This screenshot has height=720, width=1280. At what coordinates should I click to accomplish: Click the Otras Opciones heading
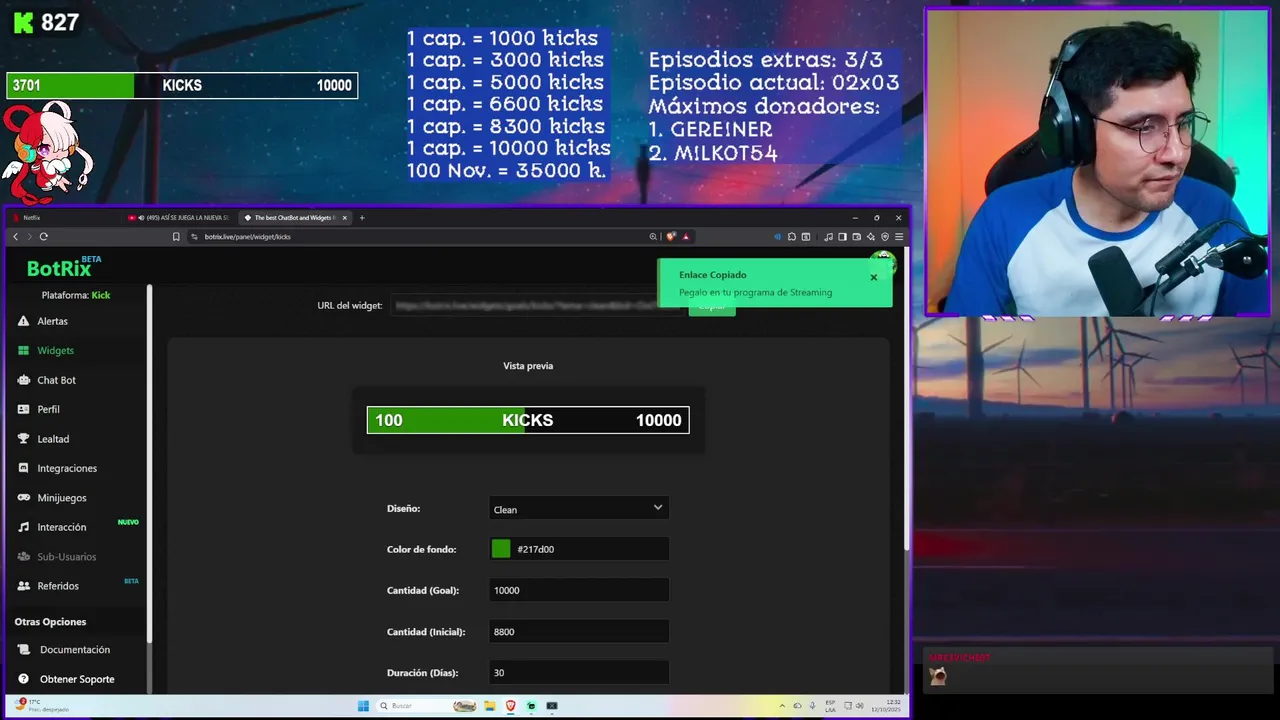50,622
